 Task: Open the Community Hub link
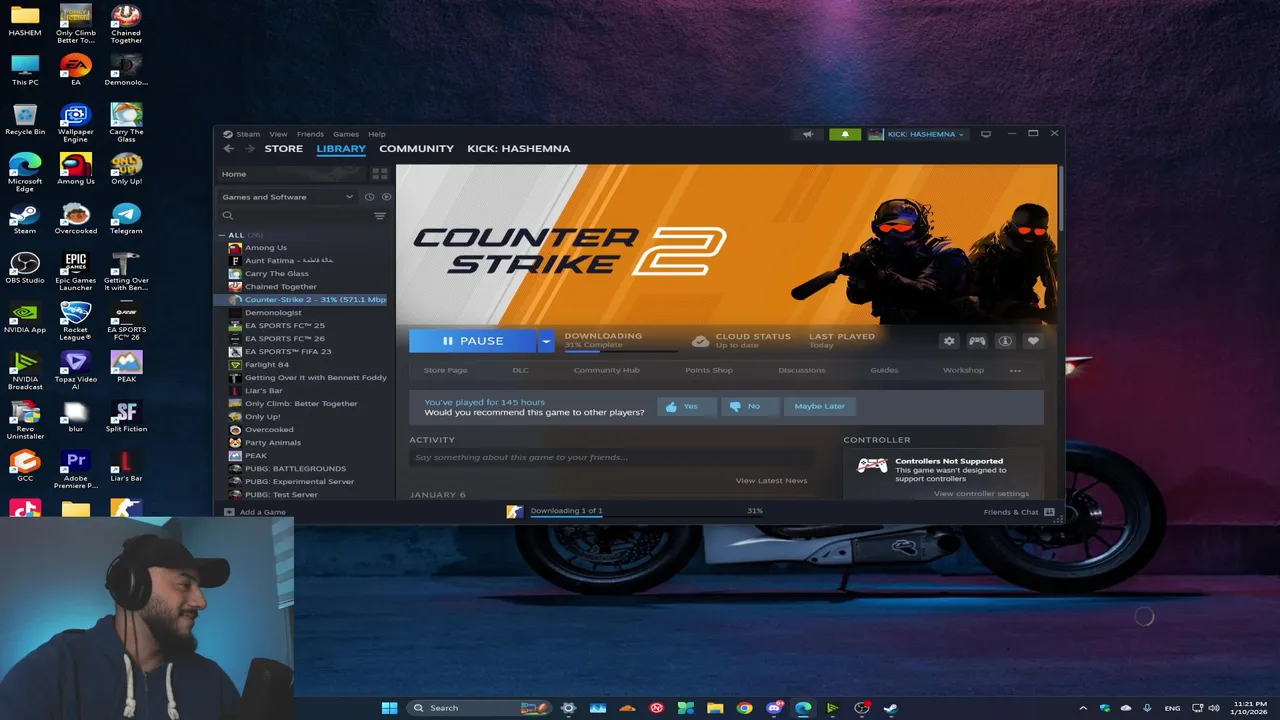pyautogui.click(x=606, y=370)
